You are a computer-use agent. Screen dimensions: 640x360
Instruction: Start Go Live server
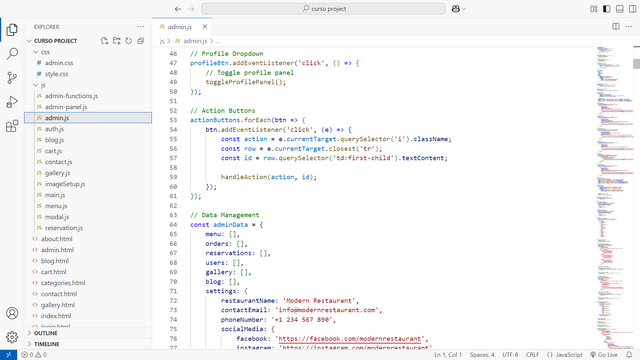pos(604,355)
